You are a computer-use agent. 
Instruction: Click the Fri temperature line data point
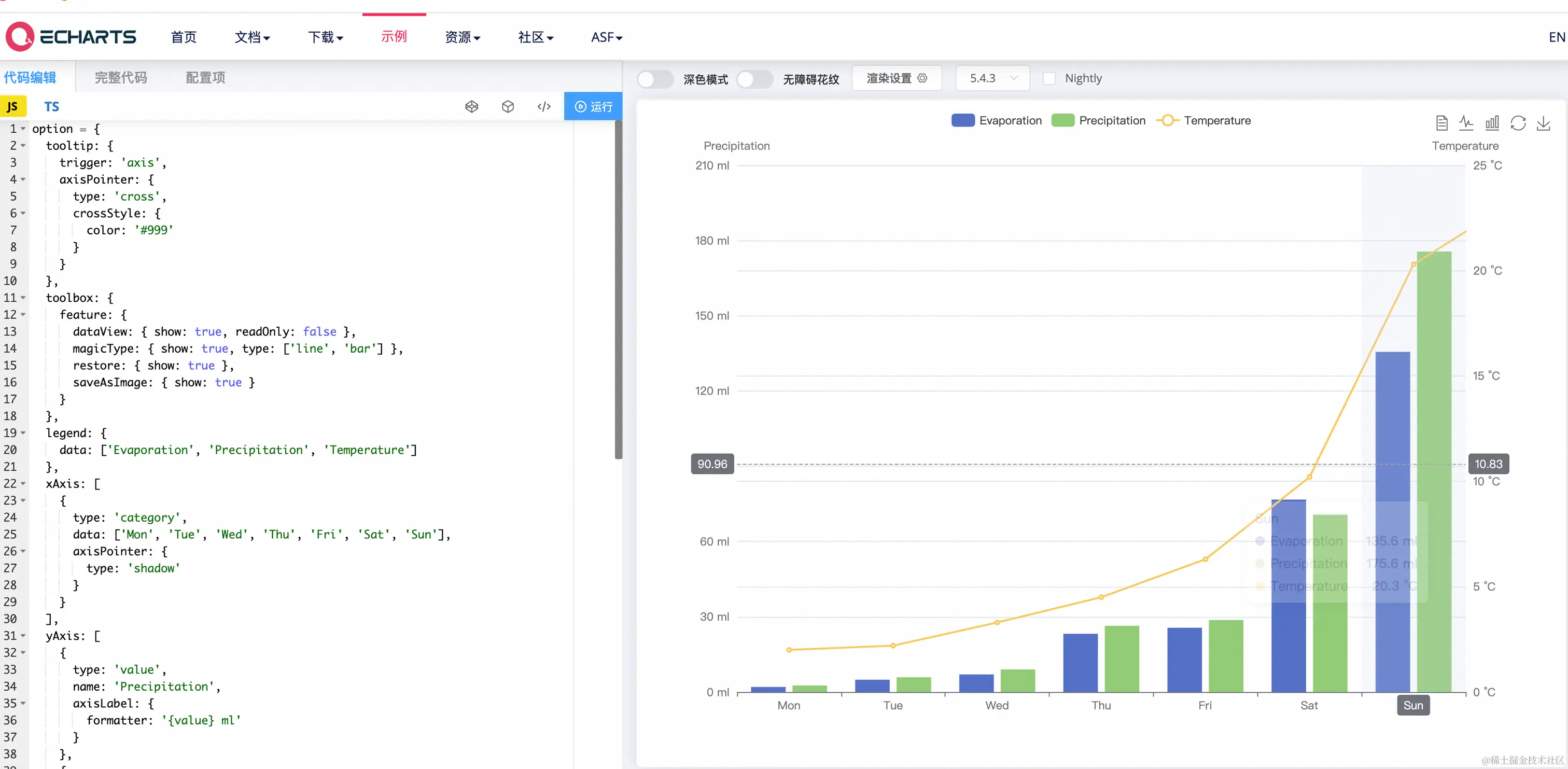1205,559
